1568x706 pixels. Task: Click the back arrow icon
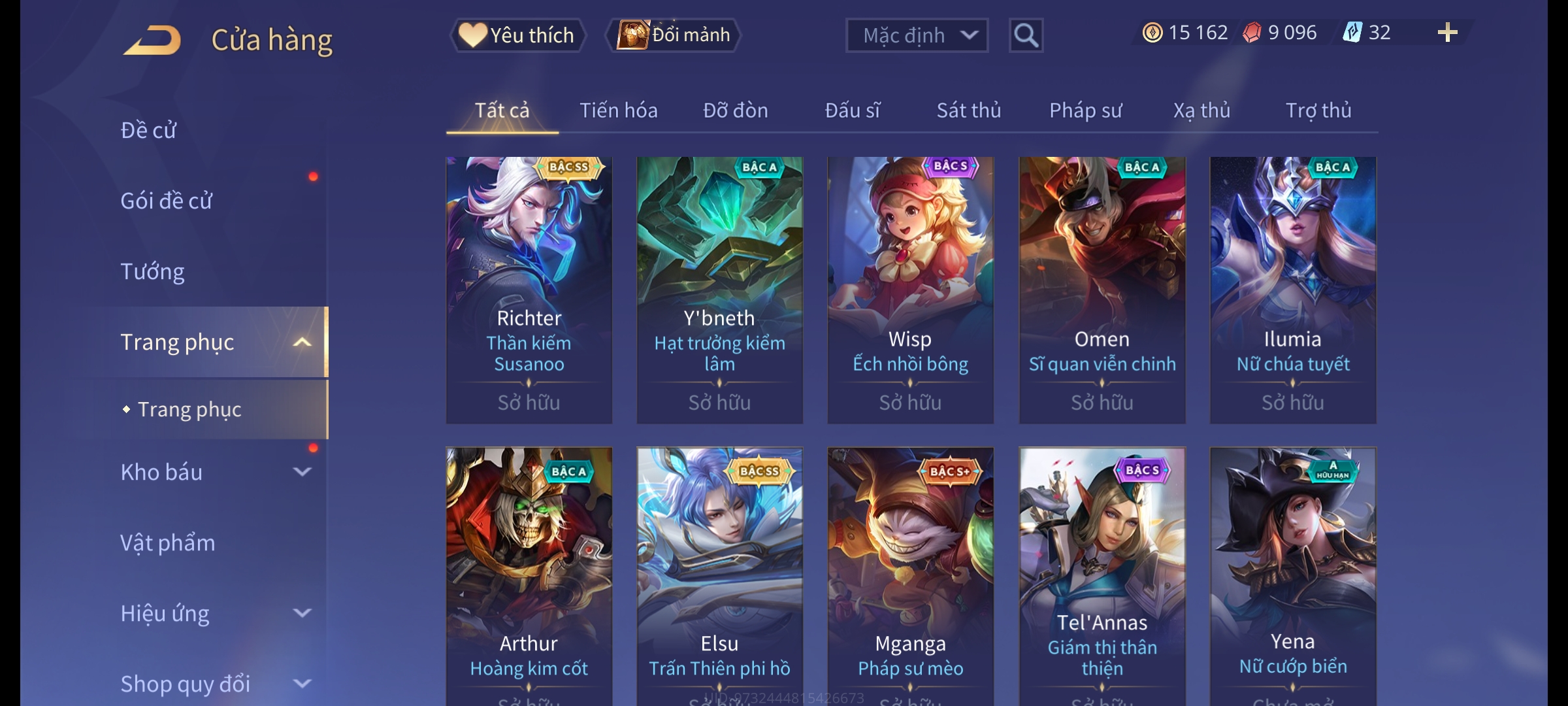(x=152, y=40)
